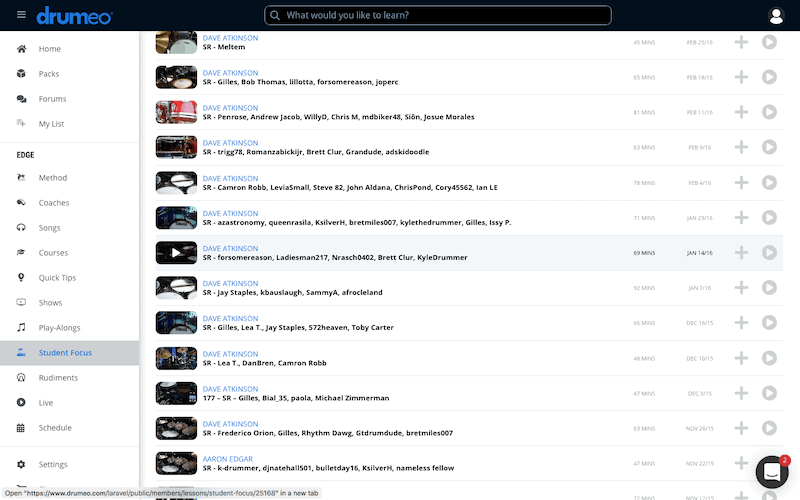Viewport: 800px width, 500px height.
Task: Add 'SR - Lea T., DanBren' lesson to list
Action: coord(741,358)
